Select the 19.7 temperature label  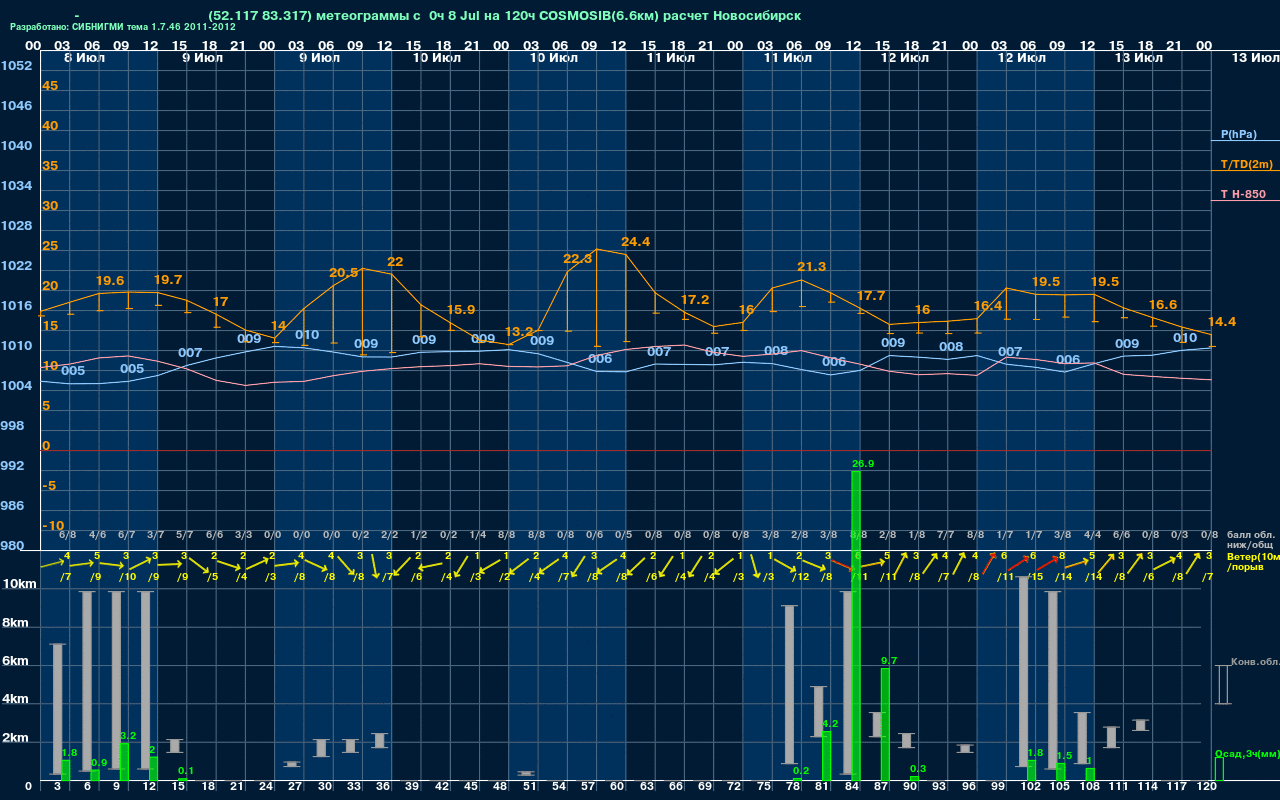pyautogui.click(x=168, y=280)
